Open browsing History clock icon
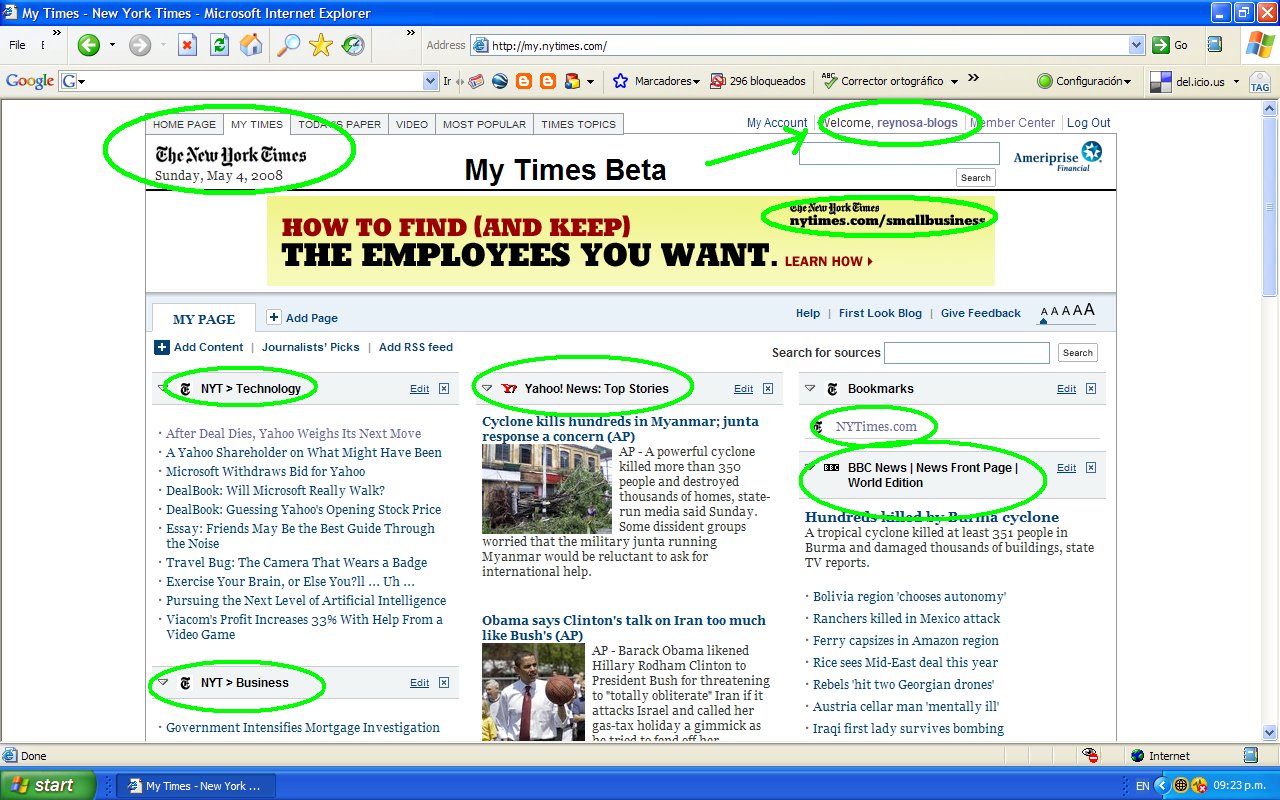This screenshot has height=800, width=1280. 353,45
